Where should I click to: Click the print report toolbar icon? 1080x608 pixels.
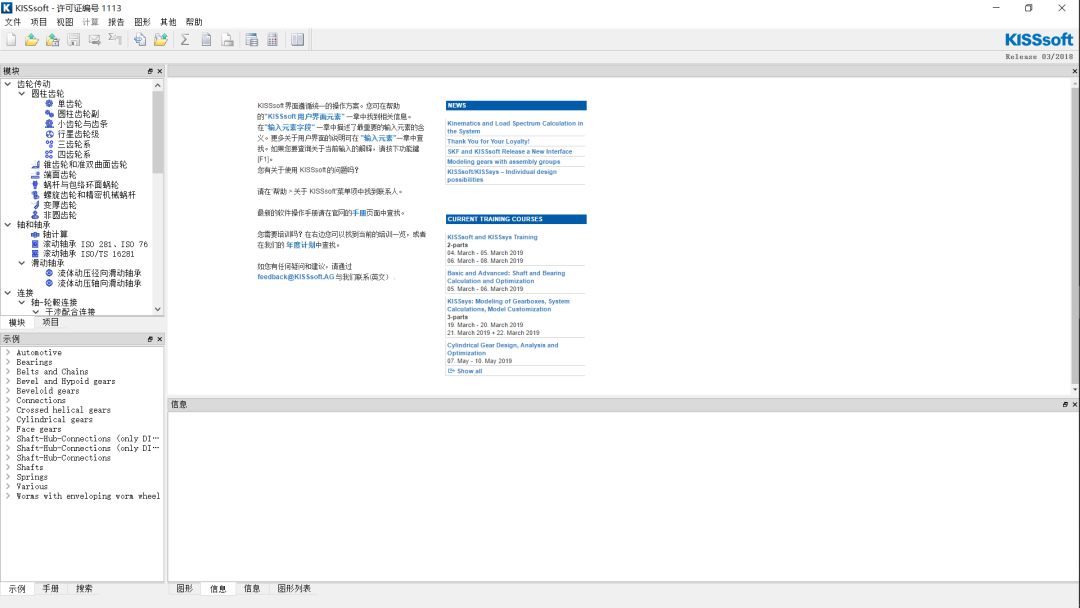point(227,40)
